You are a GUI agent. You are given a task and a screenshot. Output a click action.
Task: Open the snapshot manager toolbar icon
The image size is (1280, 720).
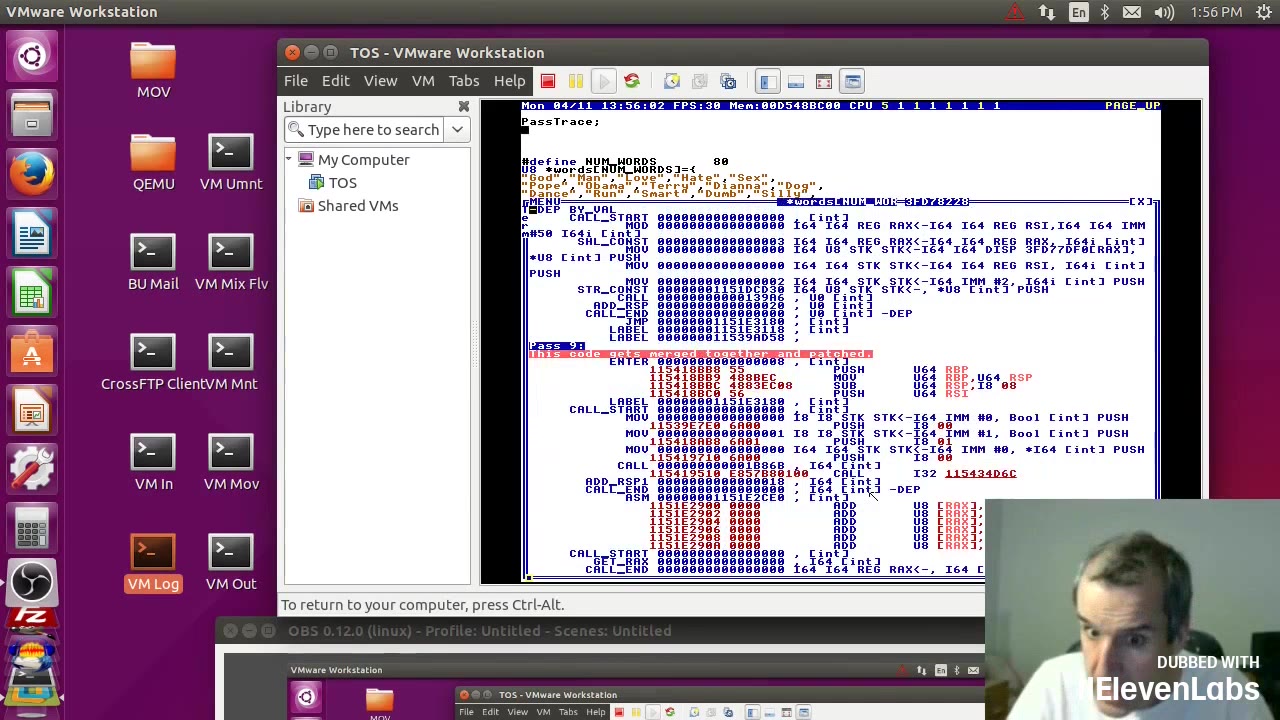coord(728,81)
